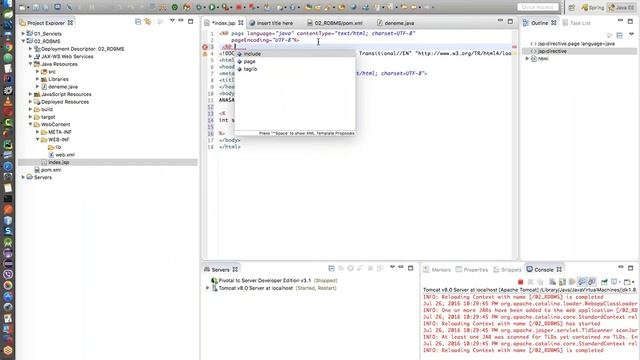640x360 pixels.
Task: Toggle Link with Editor in Project Explorer
Action: point(147,21)
